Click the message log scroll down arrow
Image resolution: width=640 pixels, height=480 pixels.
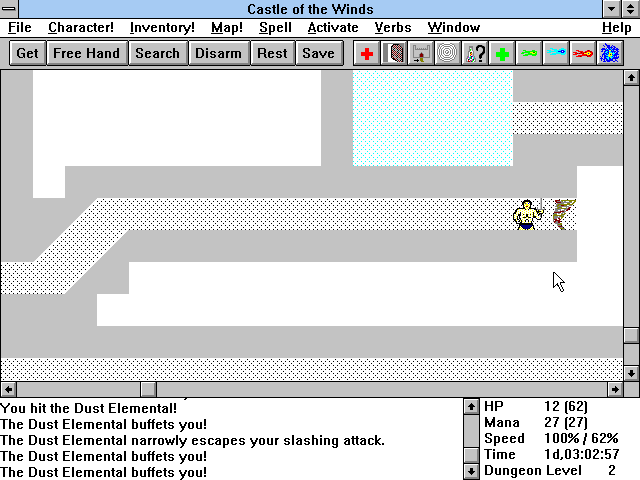tap(471, 471)
